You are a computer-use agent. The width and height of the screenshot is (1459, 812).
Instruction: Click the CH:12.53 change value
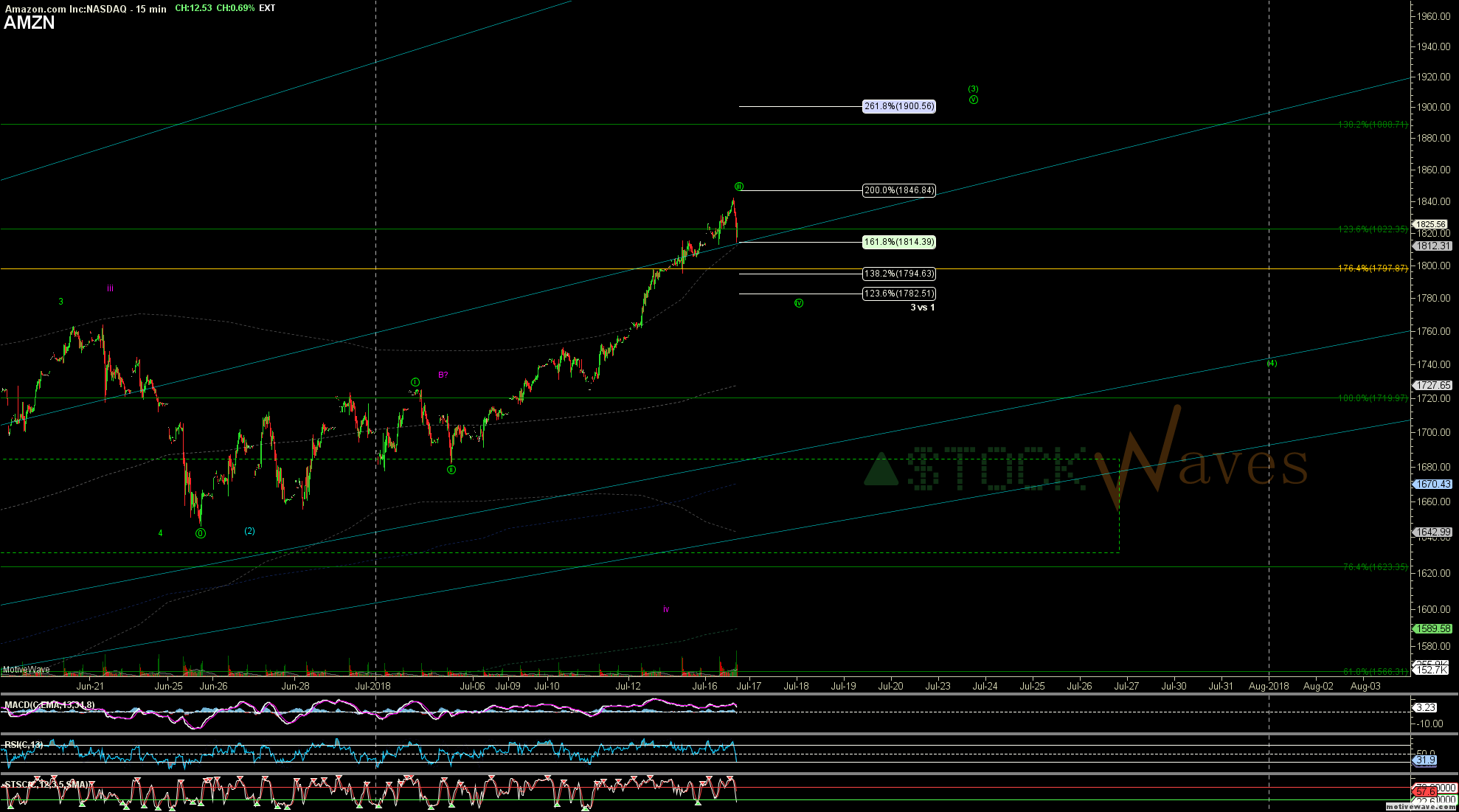(193, 8)
